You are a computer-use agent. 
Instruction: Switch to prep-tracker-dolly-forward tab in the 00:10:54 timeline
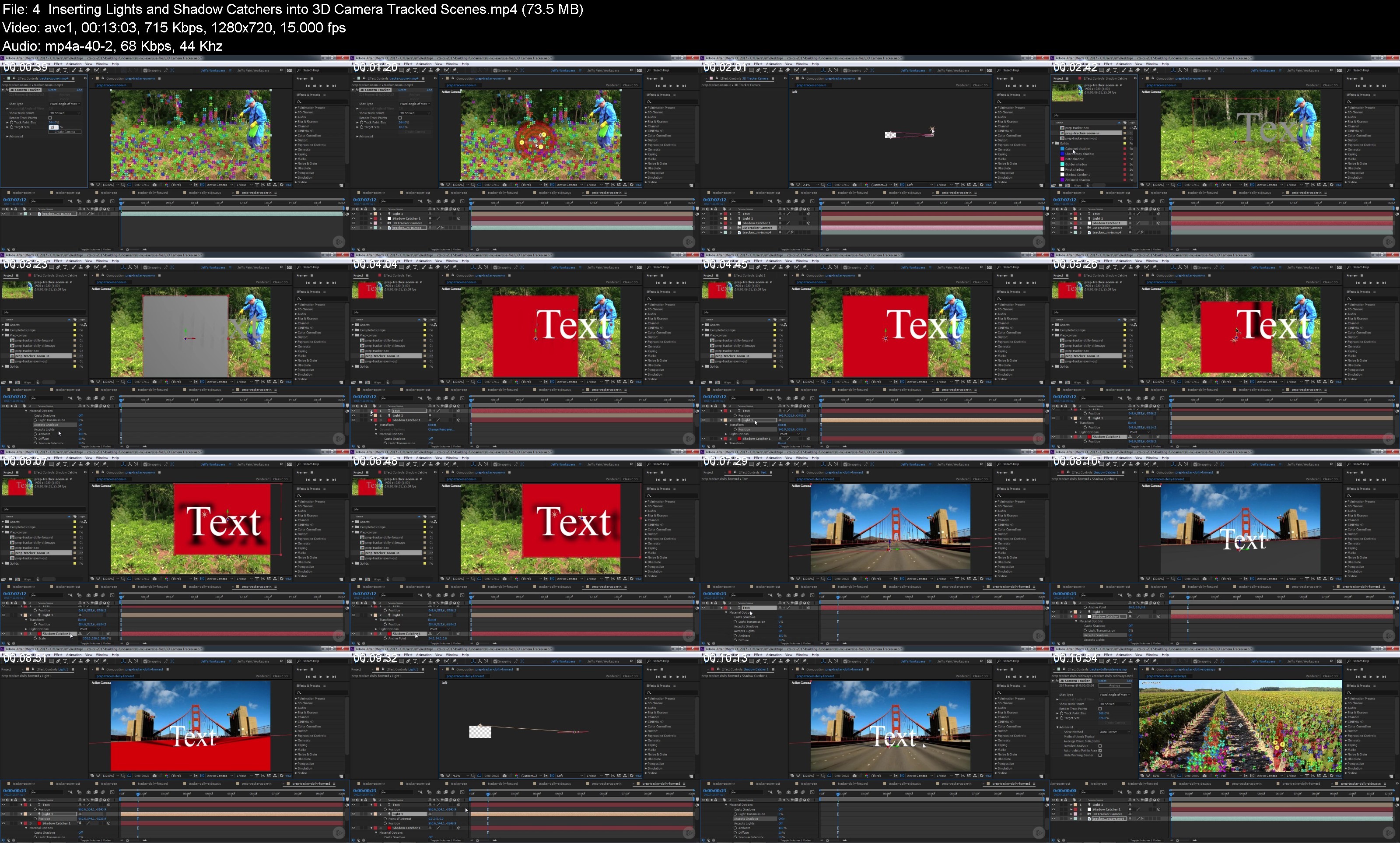[1302, 784]
